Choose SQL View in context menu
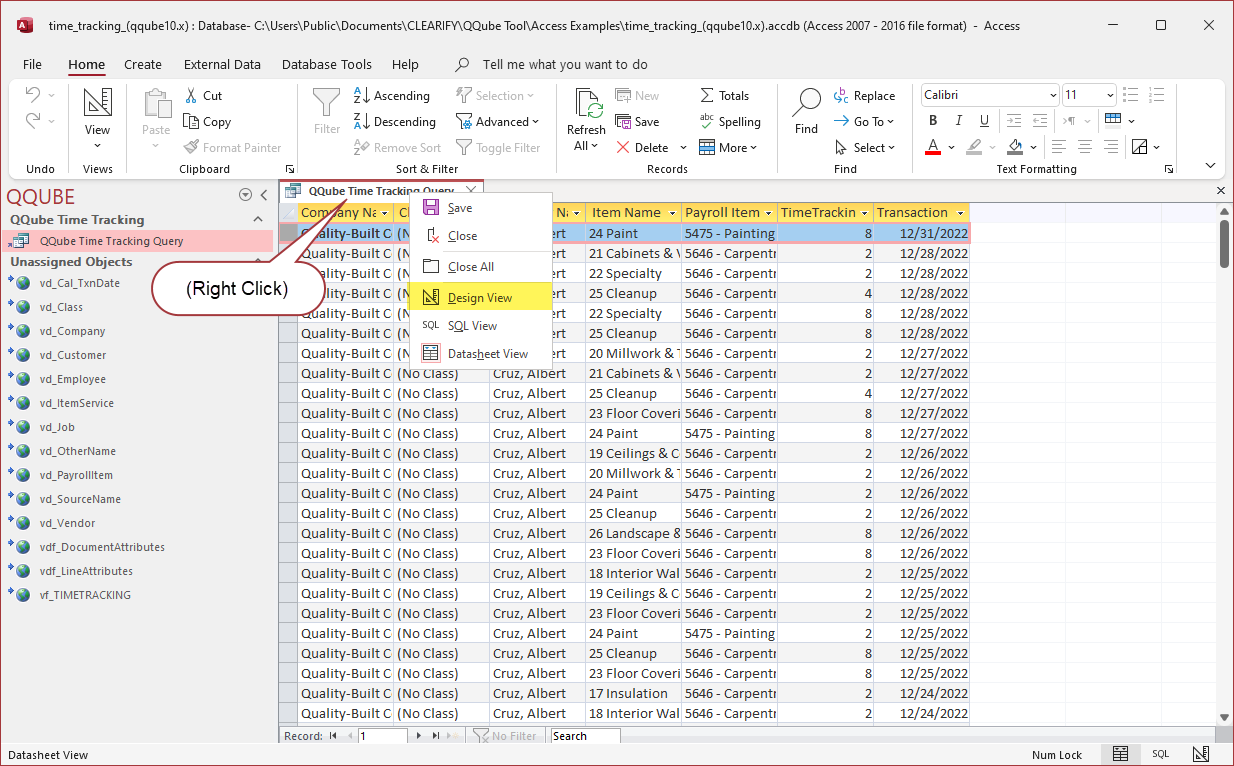1234x766 pixels. click(x=481, y=325)
